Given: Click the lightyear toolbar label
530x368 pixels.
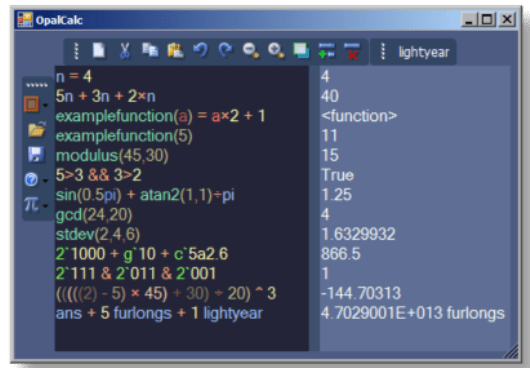Looking at the screenshot, I should click(424, 52).
